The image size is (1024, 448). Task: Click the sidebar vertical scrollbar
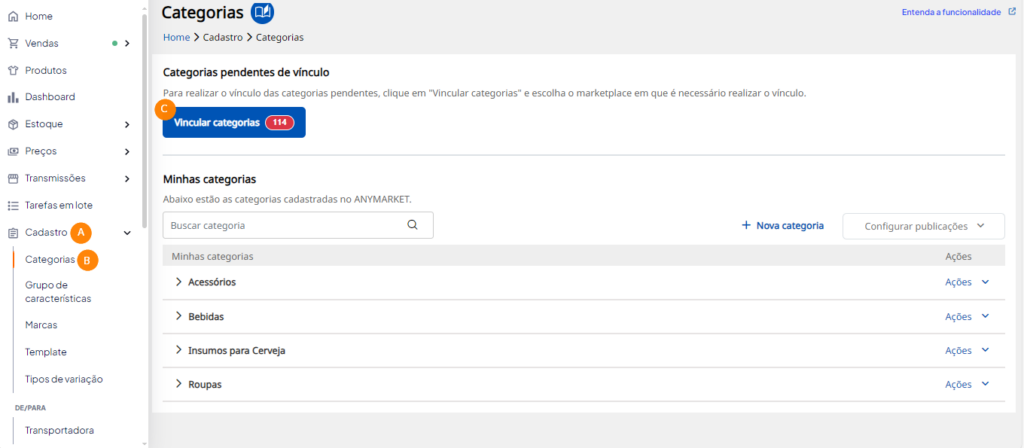tap(144, 121)
